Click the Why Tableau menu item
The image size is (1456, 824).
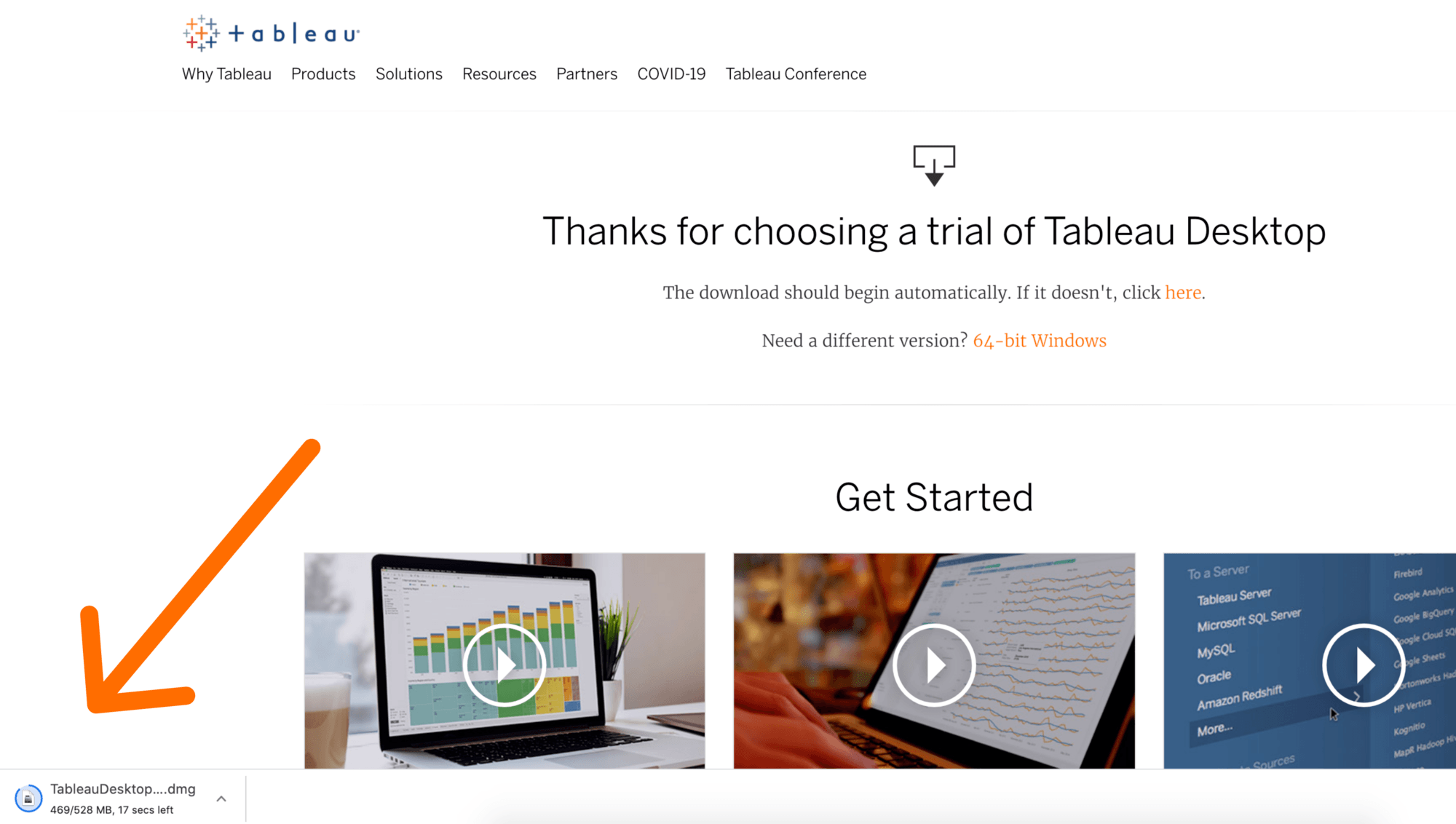(x=226, y=73)
